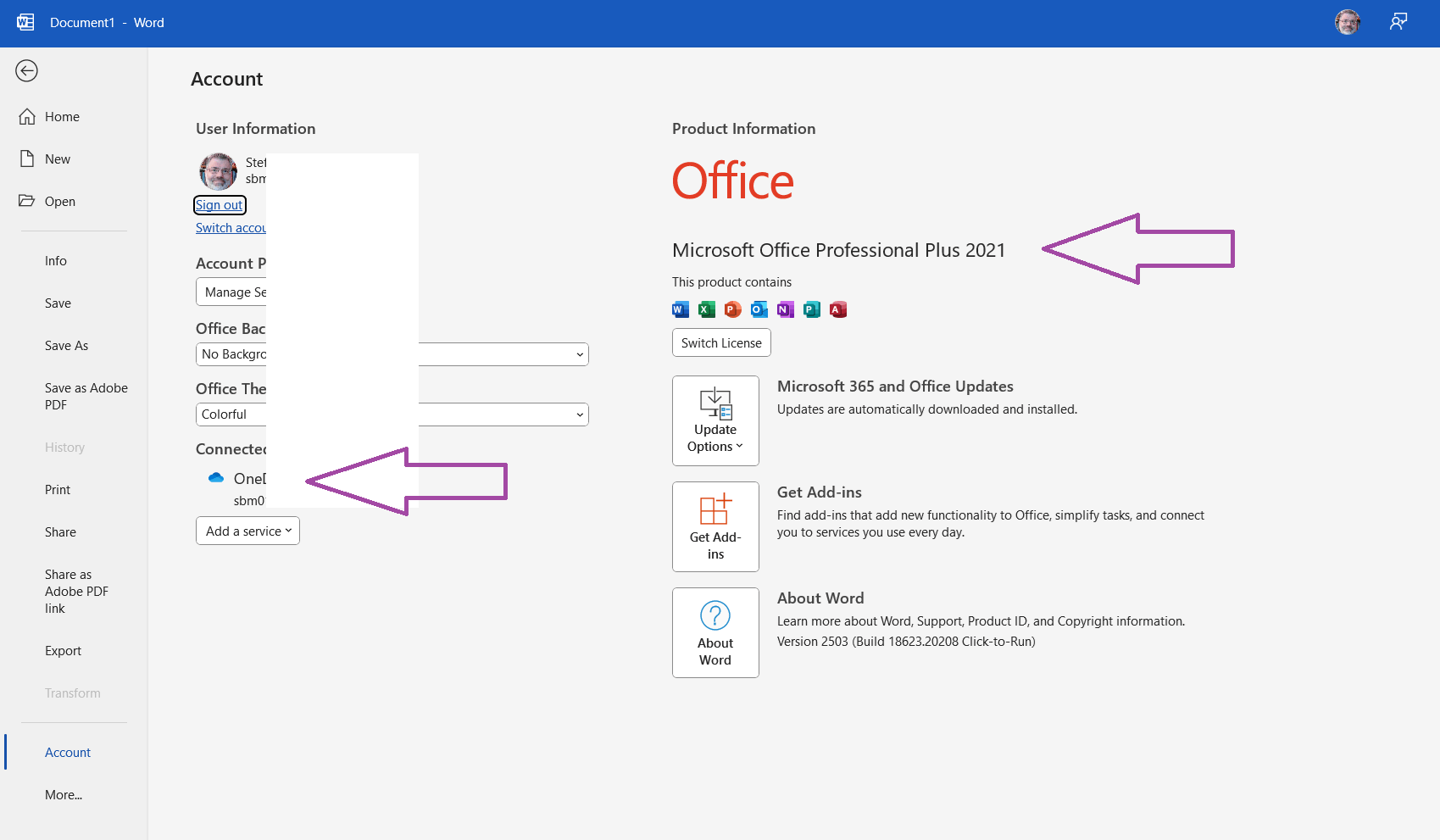Click the Outlook app icon

tap(759, 309)
